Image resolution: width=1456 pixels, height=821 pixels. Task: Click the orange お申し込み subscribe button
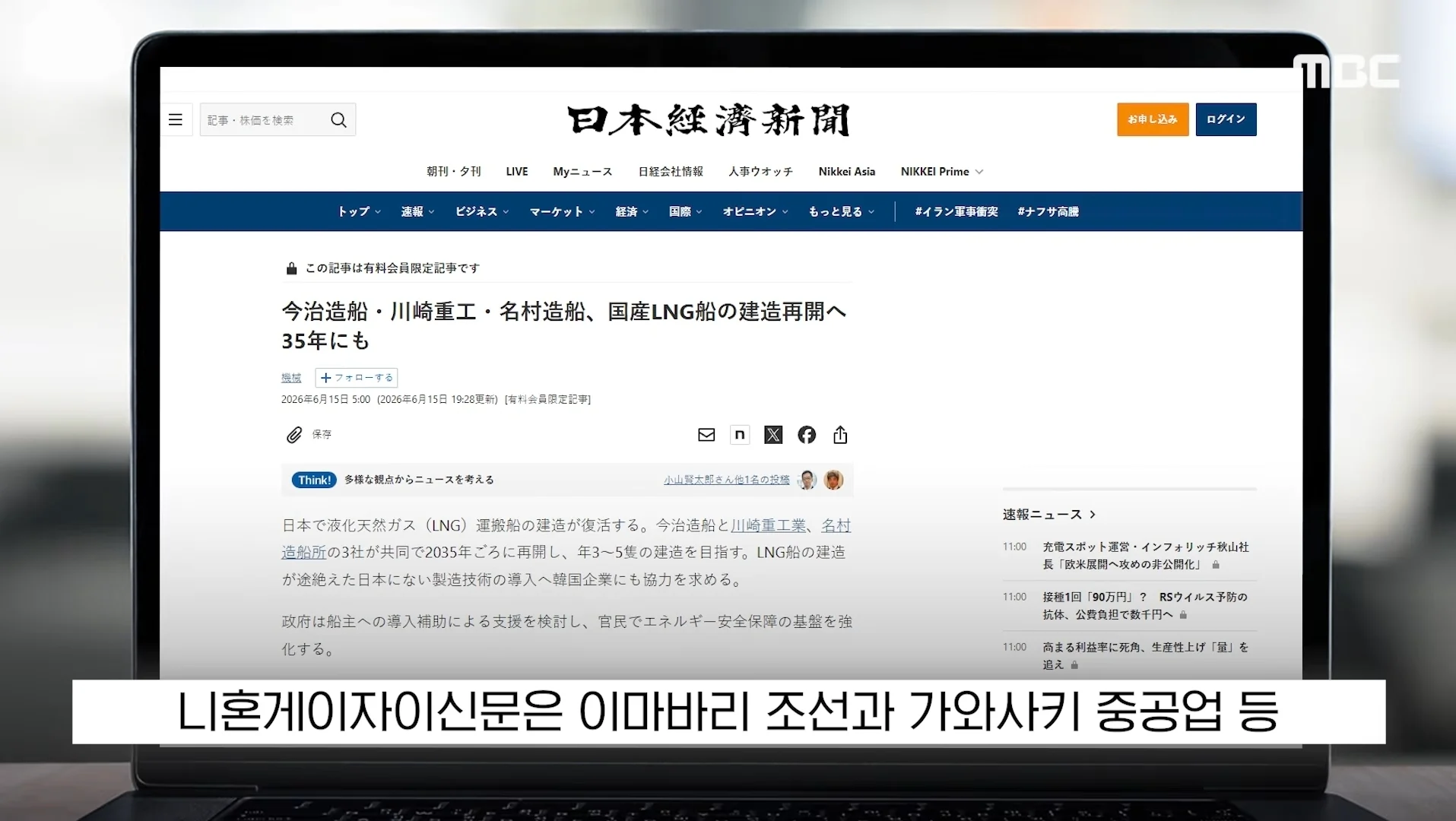tap(1153, 119)
